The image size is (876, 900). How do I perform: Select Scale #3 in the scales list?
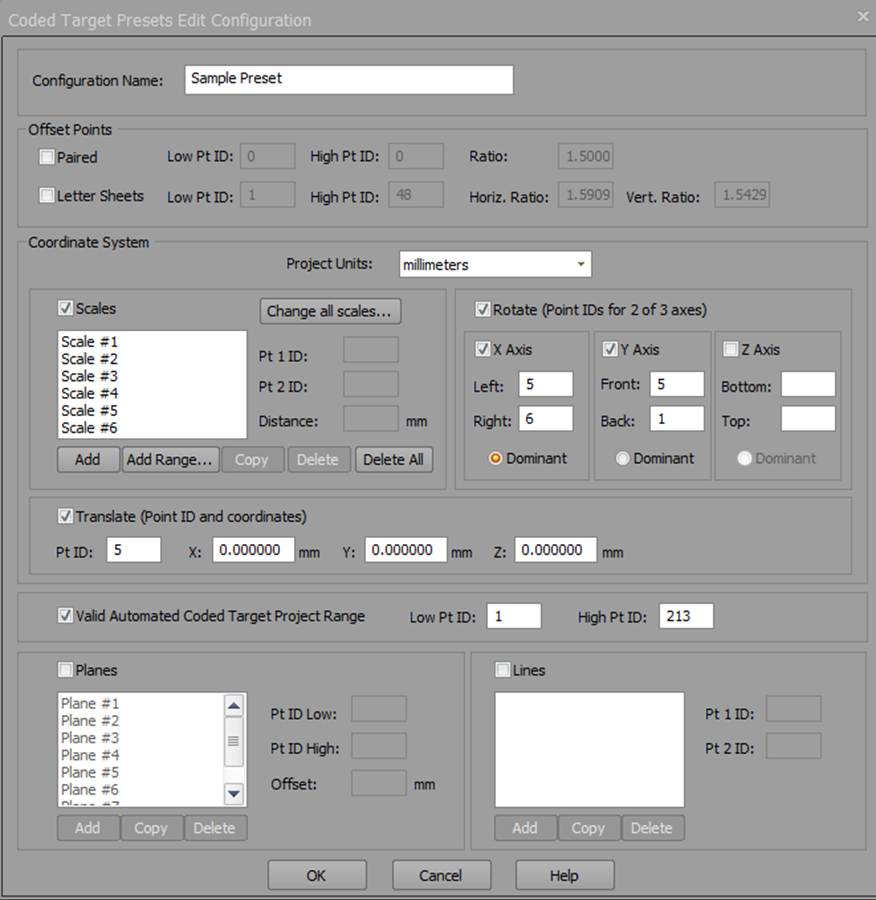click(x=90, y=376)
